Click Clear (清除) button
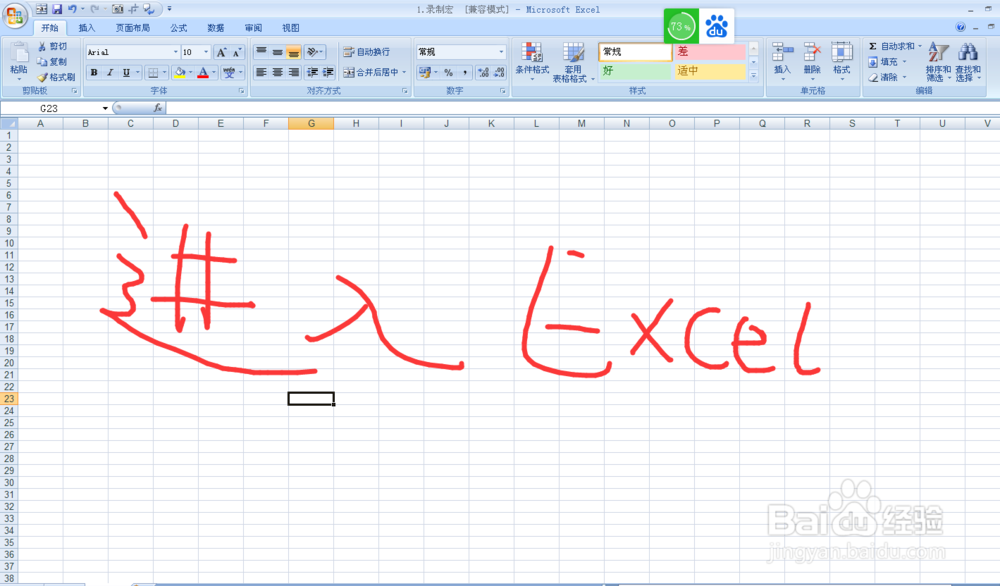Viewport: 1000px width, 586px height. 887,77
